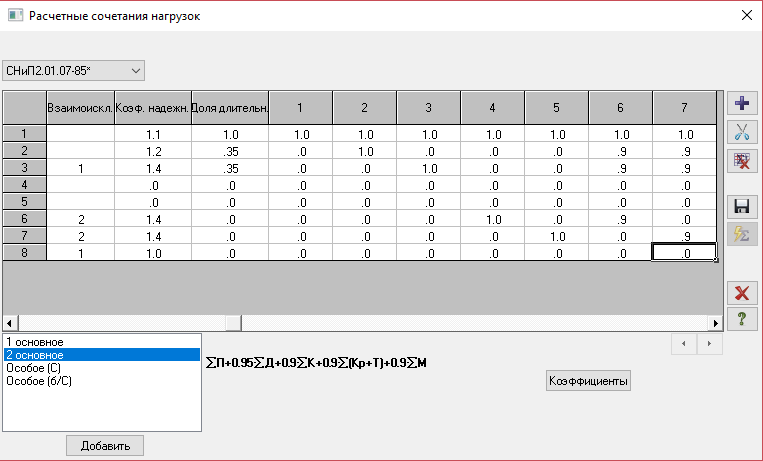Open the СНиП2.01.07-85* dropdown

(x=73, y=71)
